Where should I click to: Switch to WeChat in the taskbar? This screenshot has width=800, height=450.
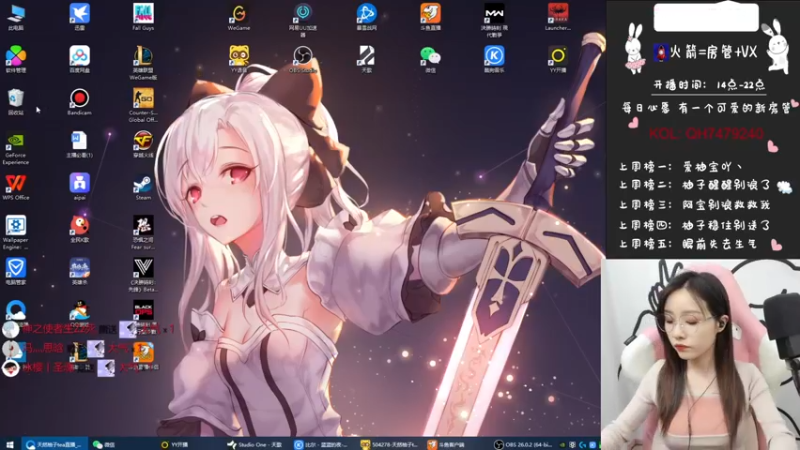pyautogui.click(x=105, y=444)
